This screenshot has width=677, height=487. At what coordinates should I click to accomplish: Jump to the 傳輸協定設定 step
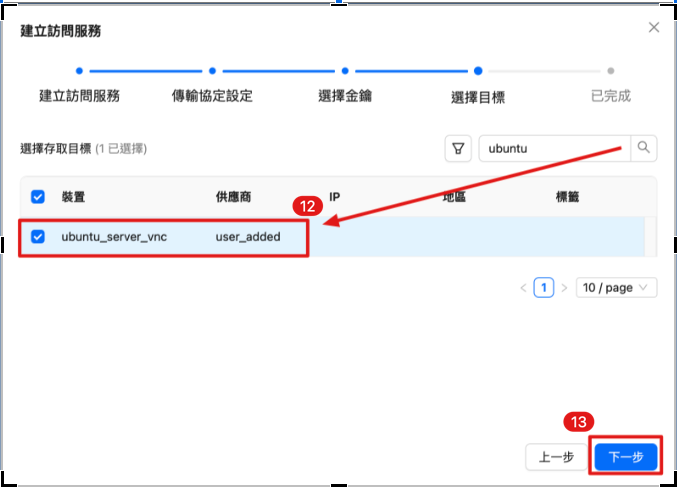[212, 96]
